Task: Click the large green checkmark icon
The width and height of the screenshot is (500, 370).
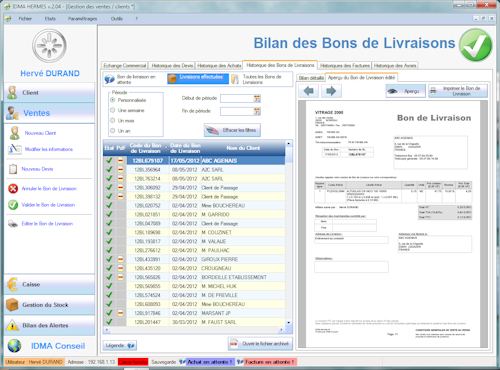Action: (x=475, y=45)
